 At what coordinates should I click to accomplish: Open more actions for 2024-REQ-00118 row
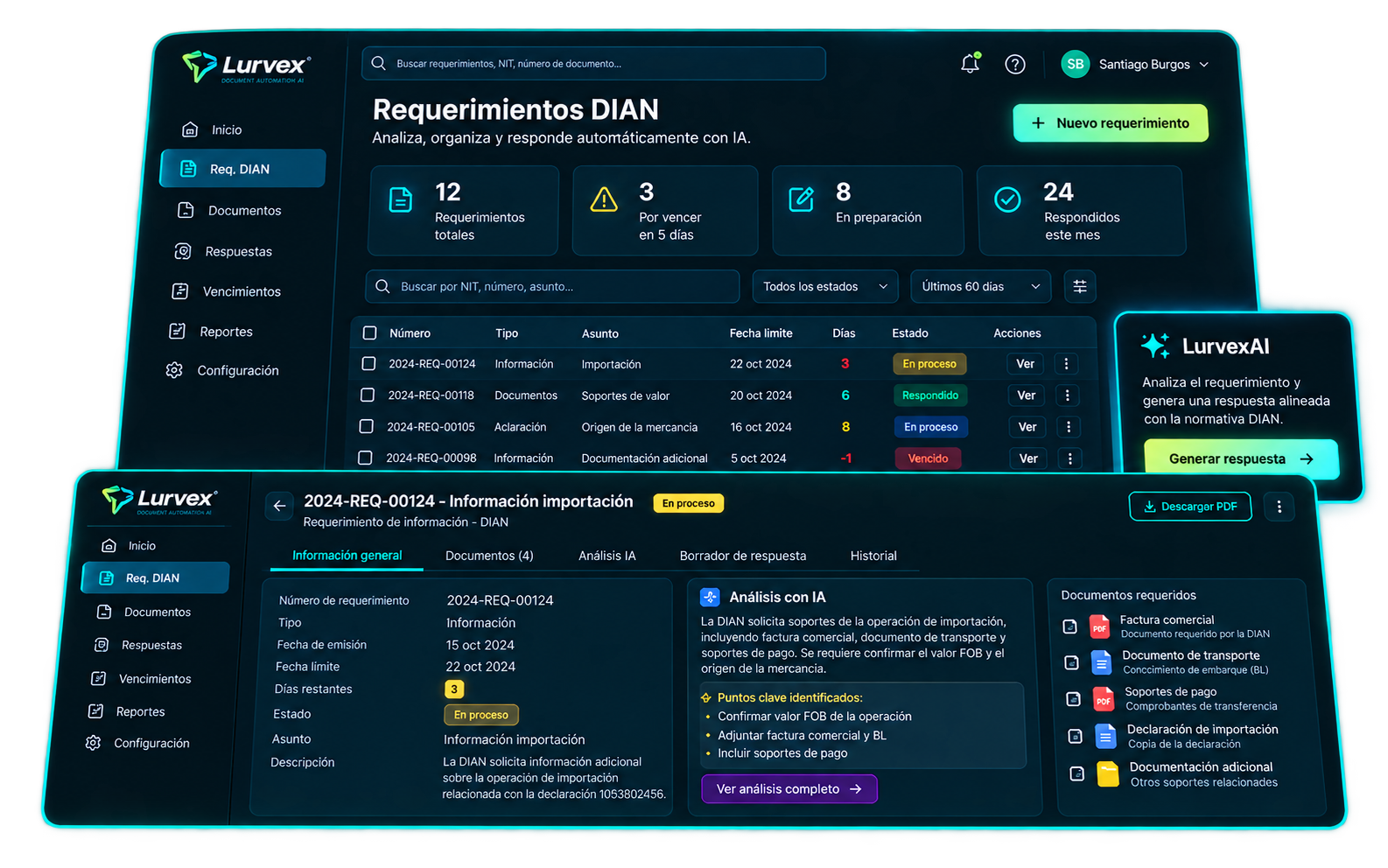tap(1067, 395)
